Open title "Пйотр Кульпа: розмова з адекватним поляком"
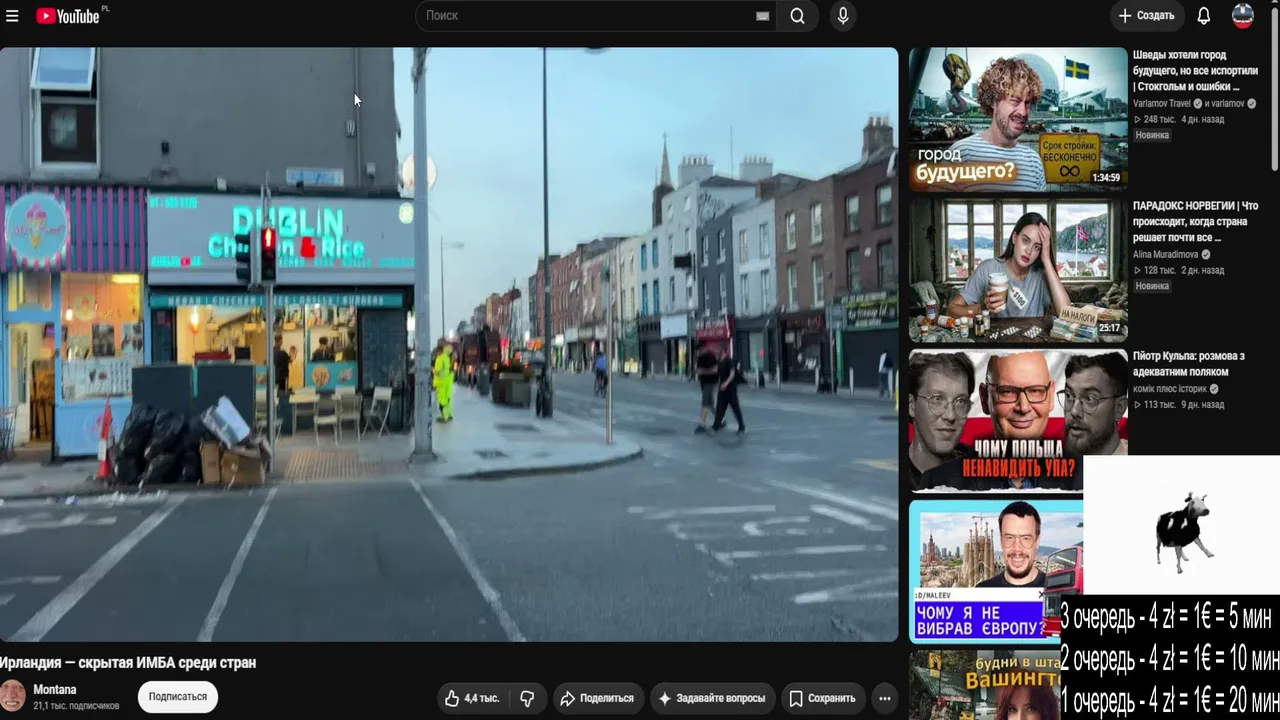 pos(1189,364)
